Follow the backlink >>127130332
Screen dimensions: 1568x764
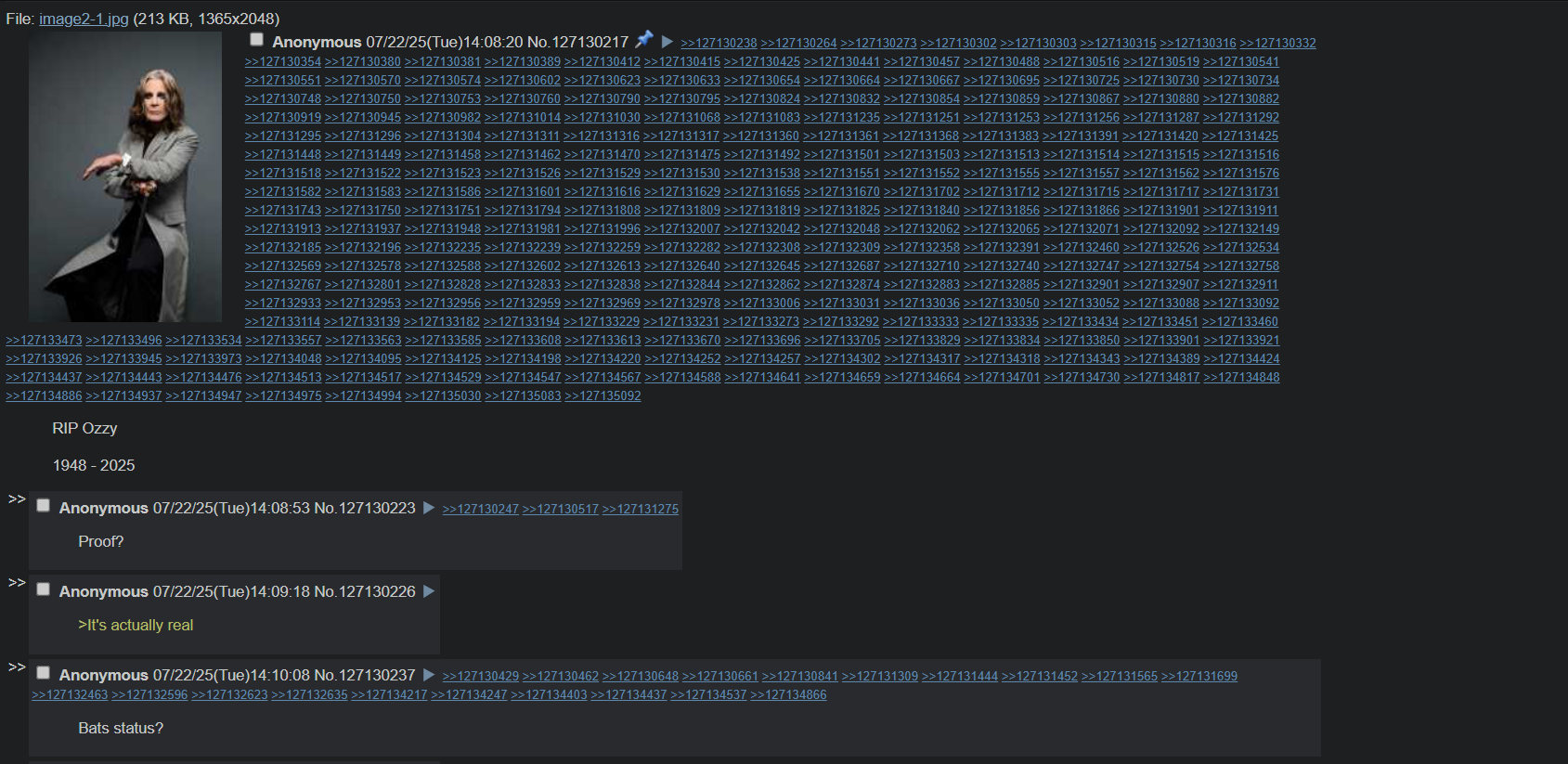[1277, 44]
